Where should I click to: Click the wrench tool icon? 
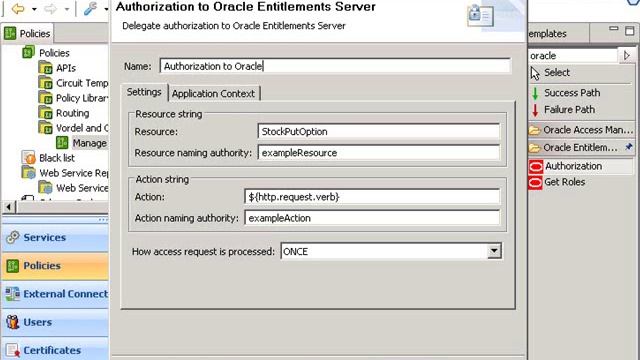coord(90,9)
